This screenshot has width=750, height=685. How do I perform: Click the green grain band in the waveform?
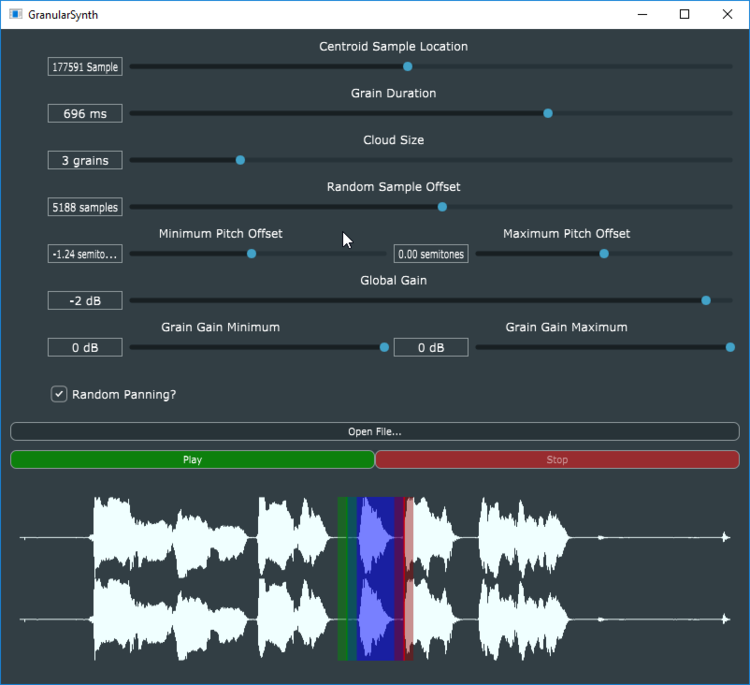click(342, 579)
